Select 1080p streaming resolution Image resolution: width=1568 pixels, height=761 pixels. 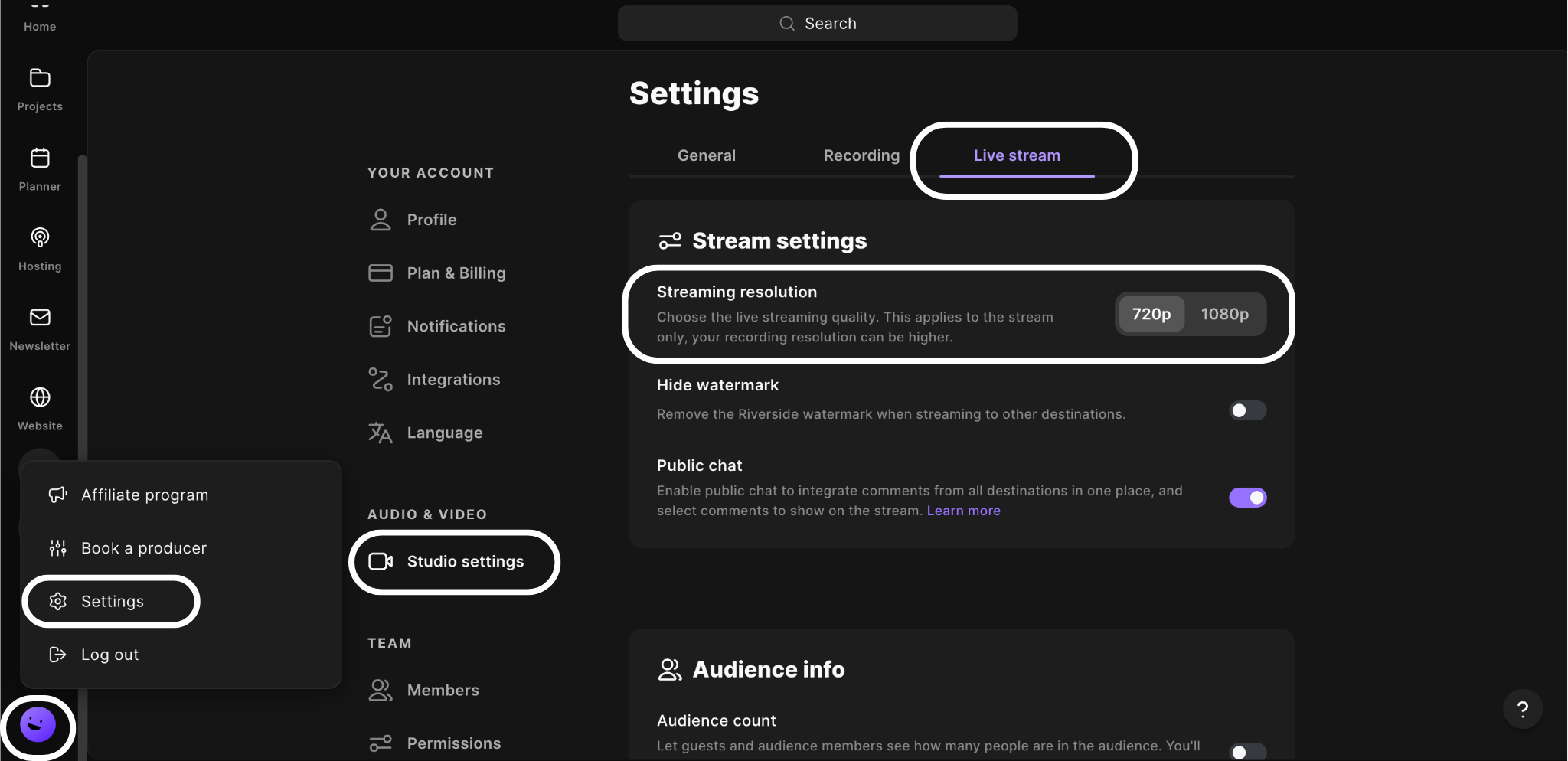(1225, 314)
